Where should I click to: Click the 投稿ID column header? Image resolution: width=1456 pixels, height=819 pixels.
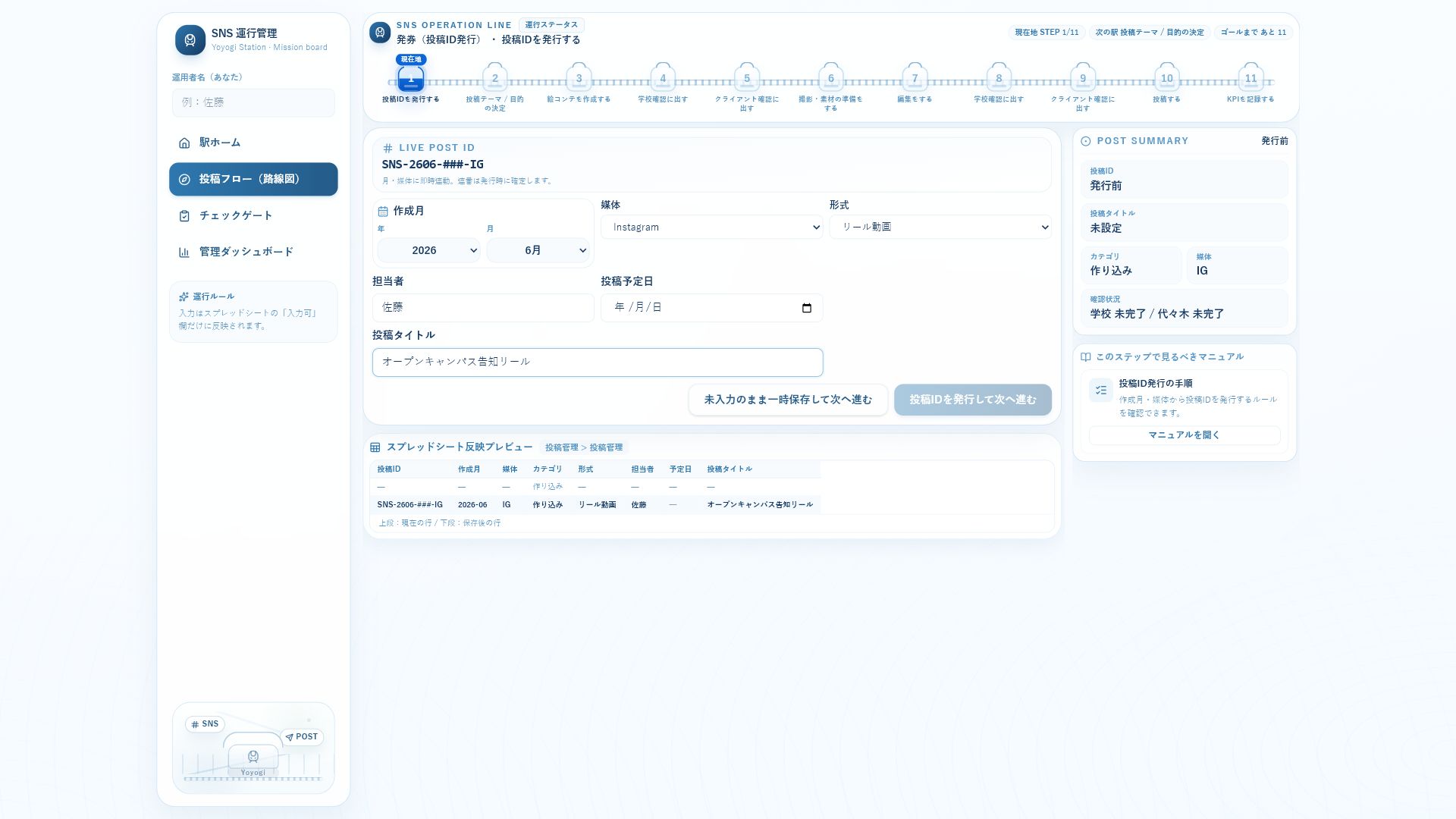coord(389,469)
